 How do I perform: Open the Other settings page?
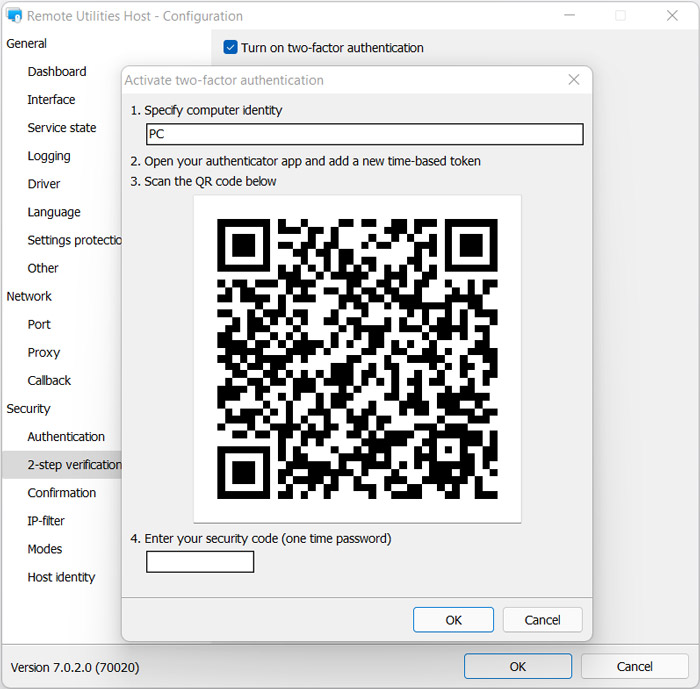(42, 268)
